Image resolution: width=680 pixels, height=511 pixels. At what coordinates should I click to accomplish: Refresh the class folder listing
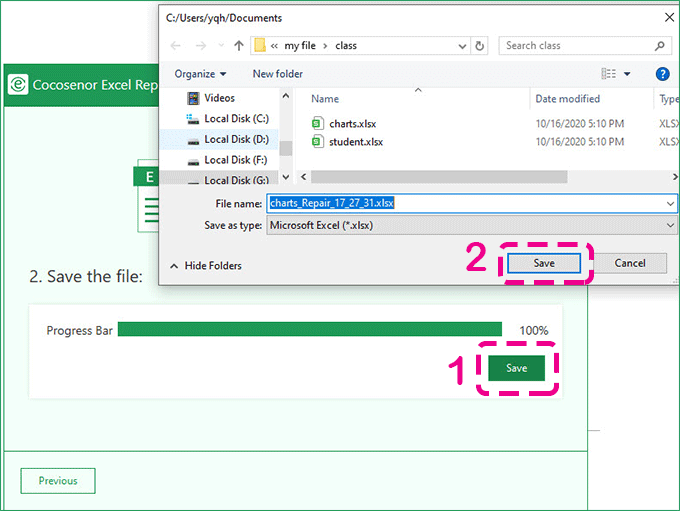479,46
